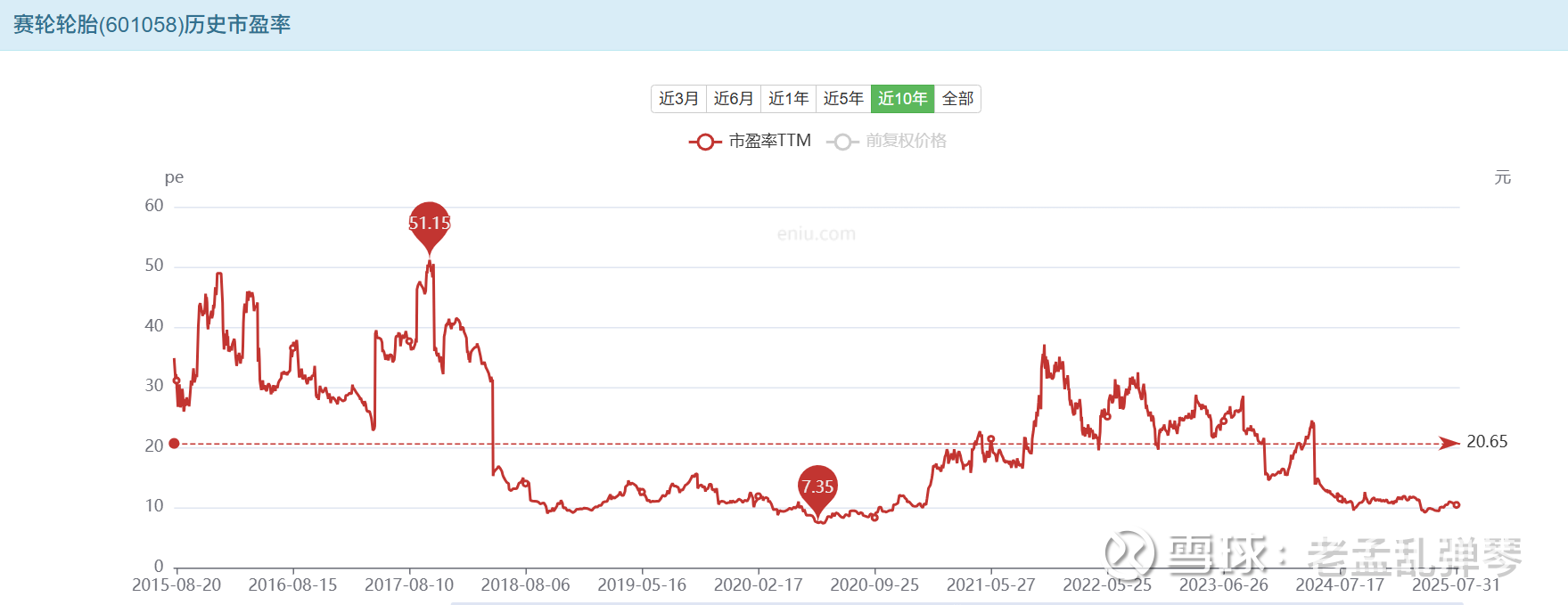Click the 2021-05-27 date axis label
Screen dimensions: 1568x605
pos(990,585)
